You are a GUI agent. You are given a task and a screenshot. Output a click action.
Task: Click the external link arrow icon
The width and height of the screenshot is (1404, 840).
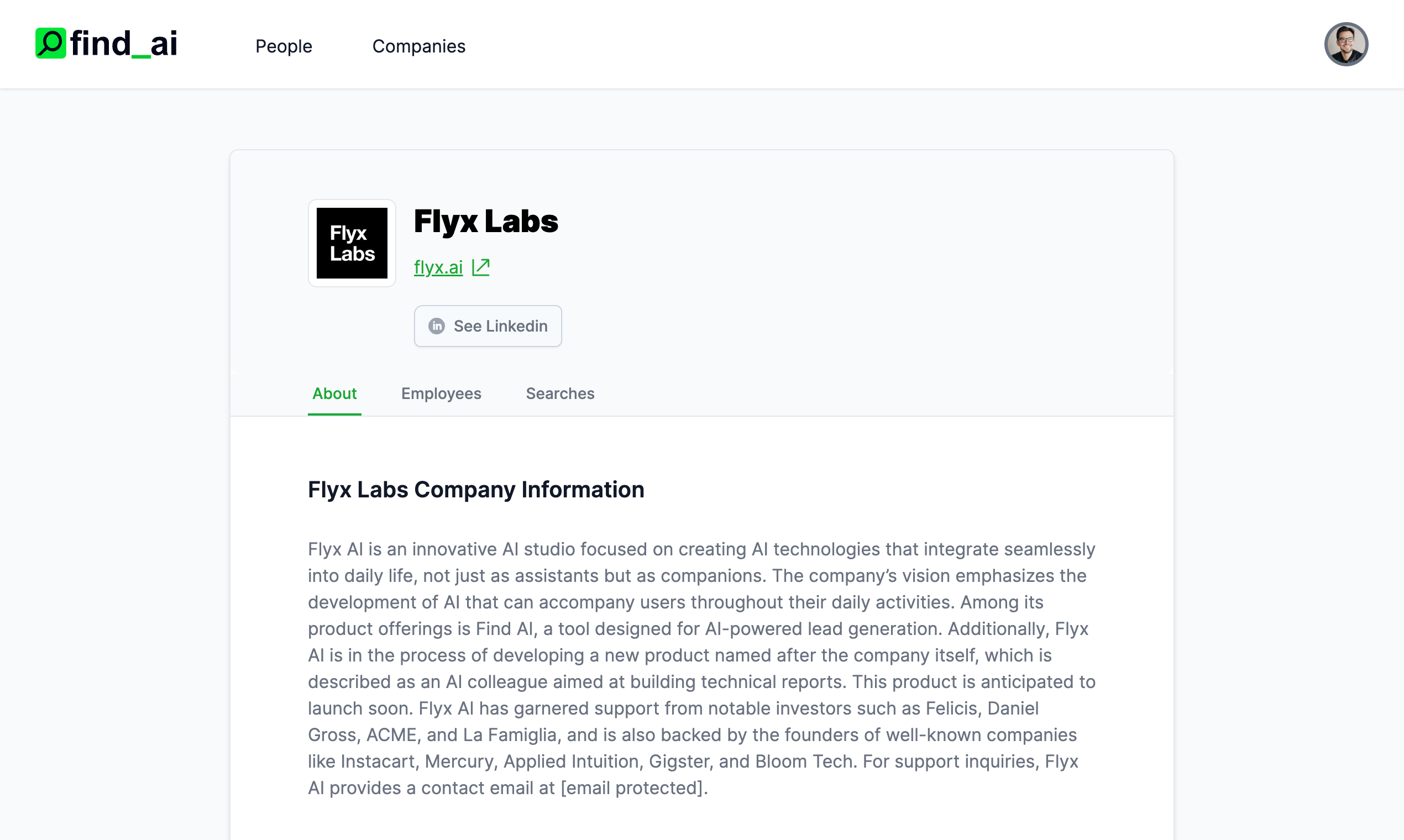(x=481, y=267)
